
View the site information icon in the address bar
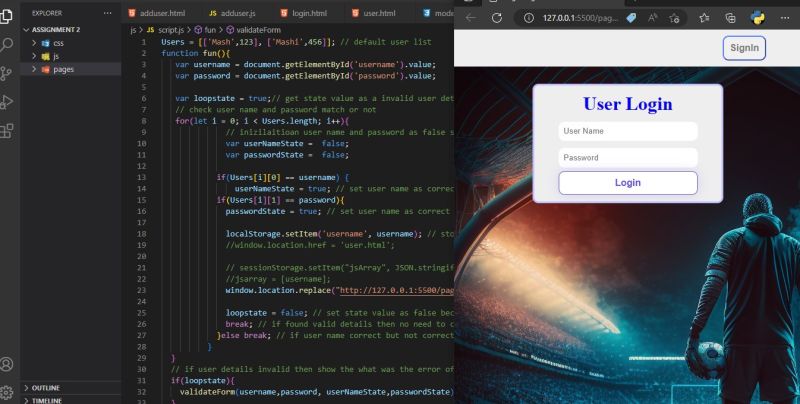tap(529, 18)
